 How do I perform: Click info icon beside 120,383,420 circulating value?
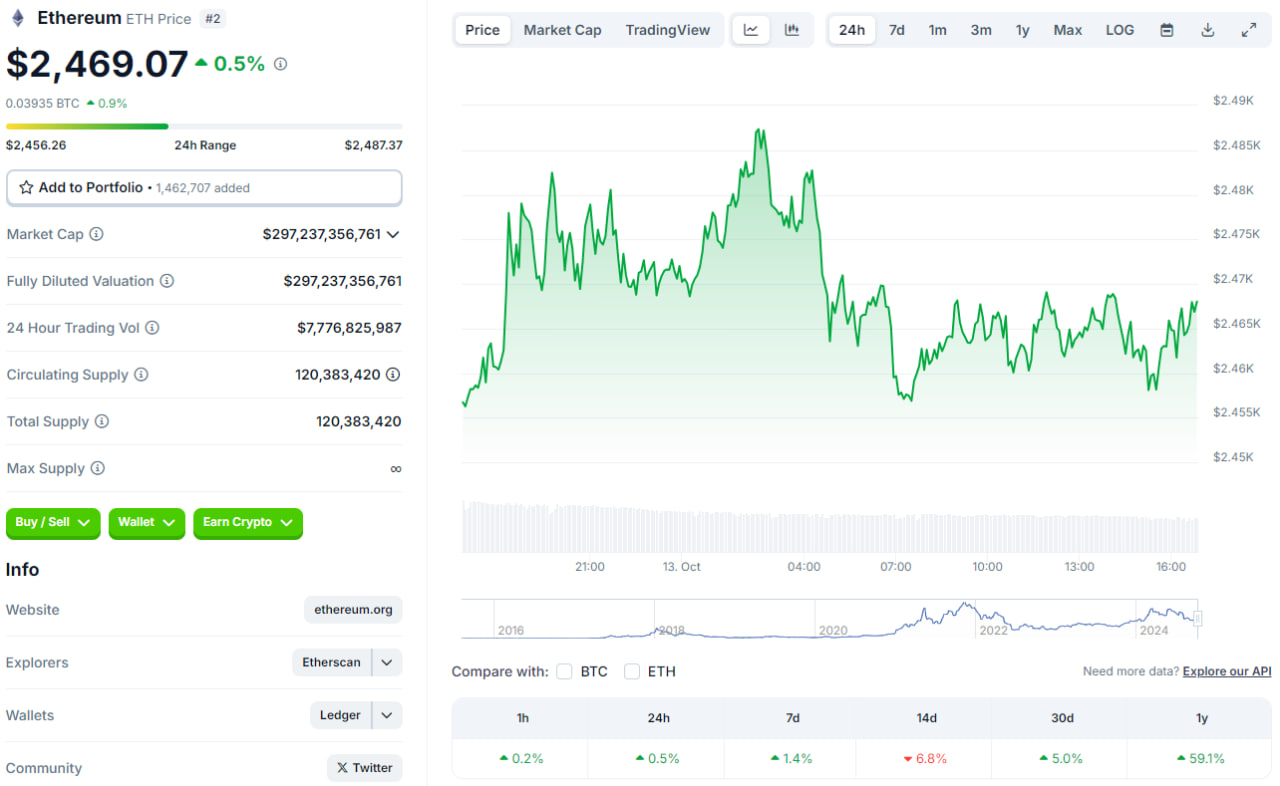point(393,375)
